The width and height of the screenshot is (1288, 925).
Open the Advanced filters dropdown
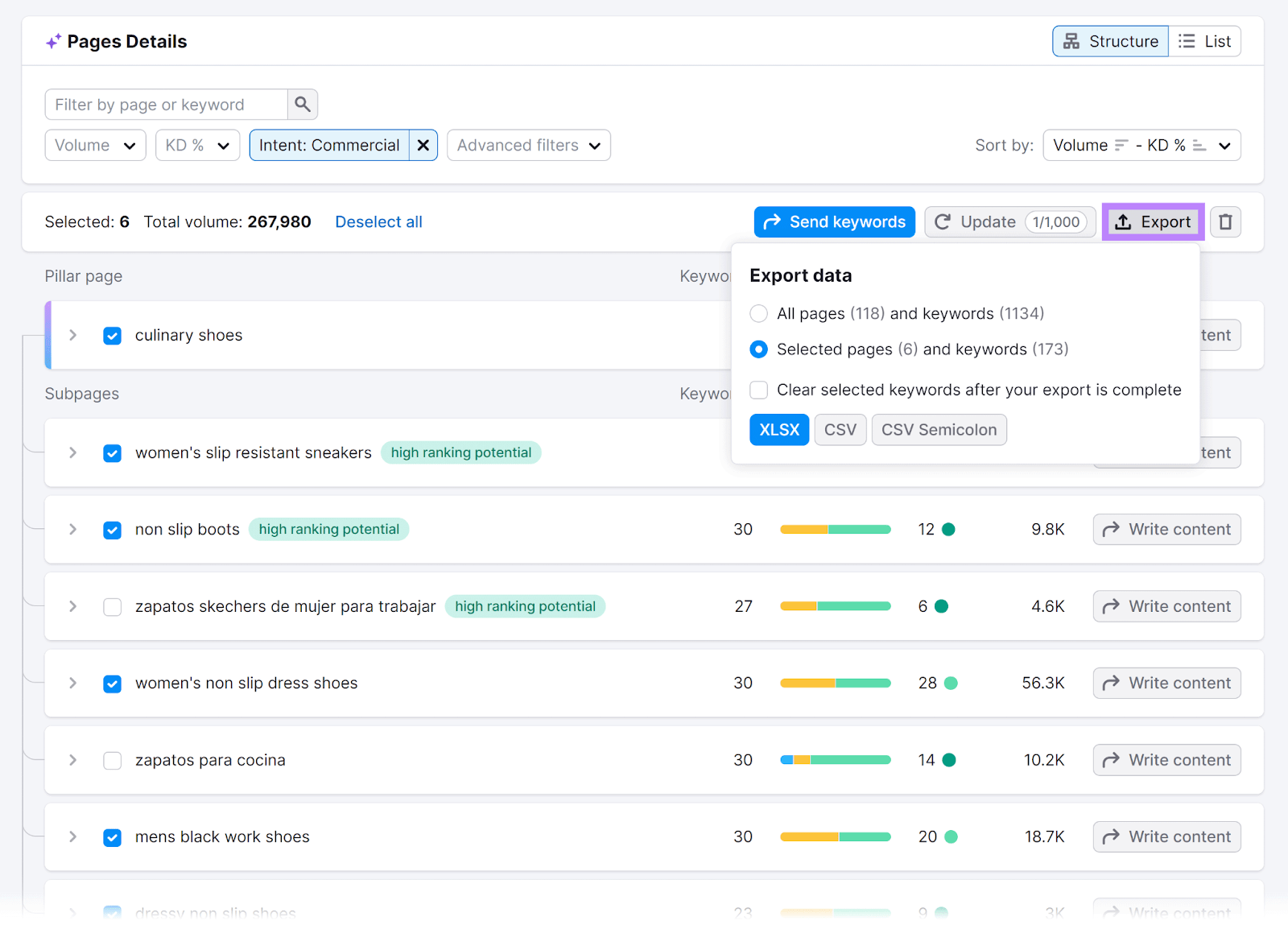[528, 146]
